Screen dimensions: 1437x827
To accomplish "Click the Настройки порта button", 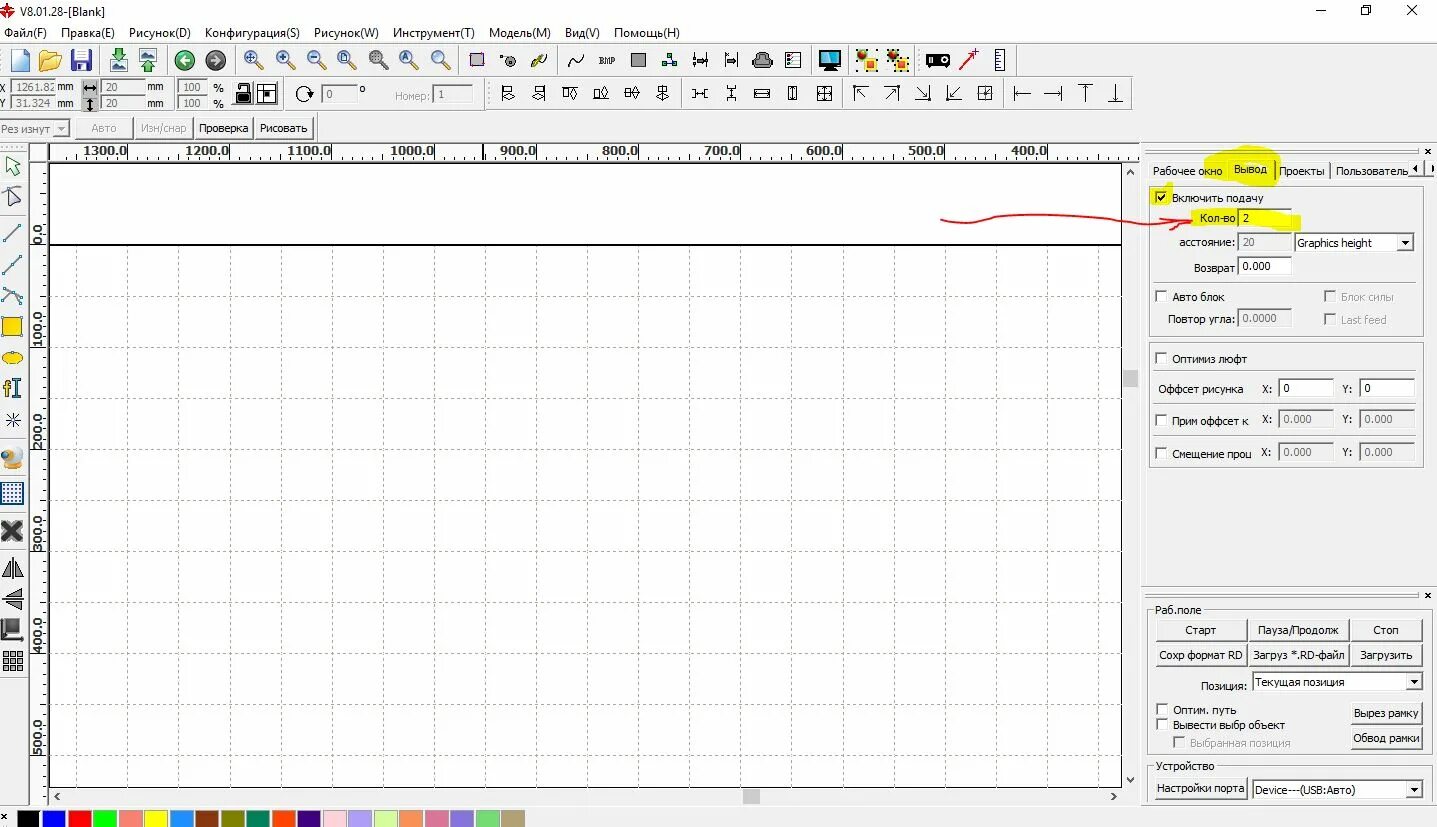I will (1201, 788).
